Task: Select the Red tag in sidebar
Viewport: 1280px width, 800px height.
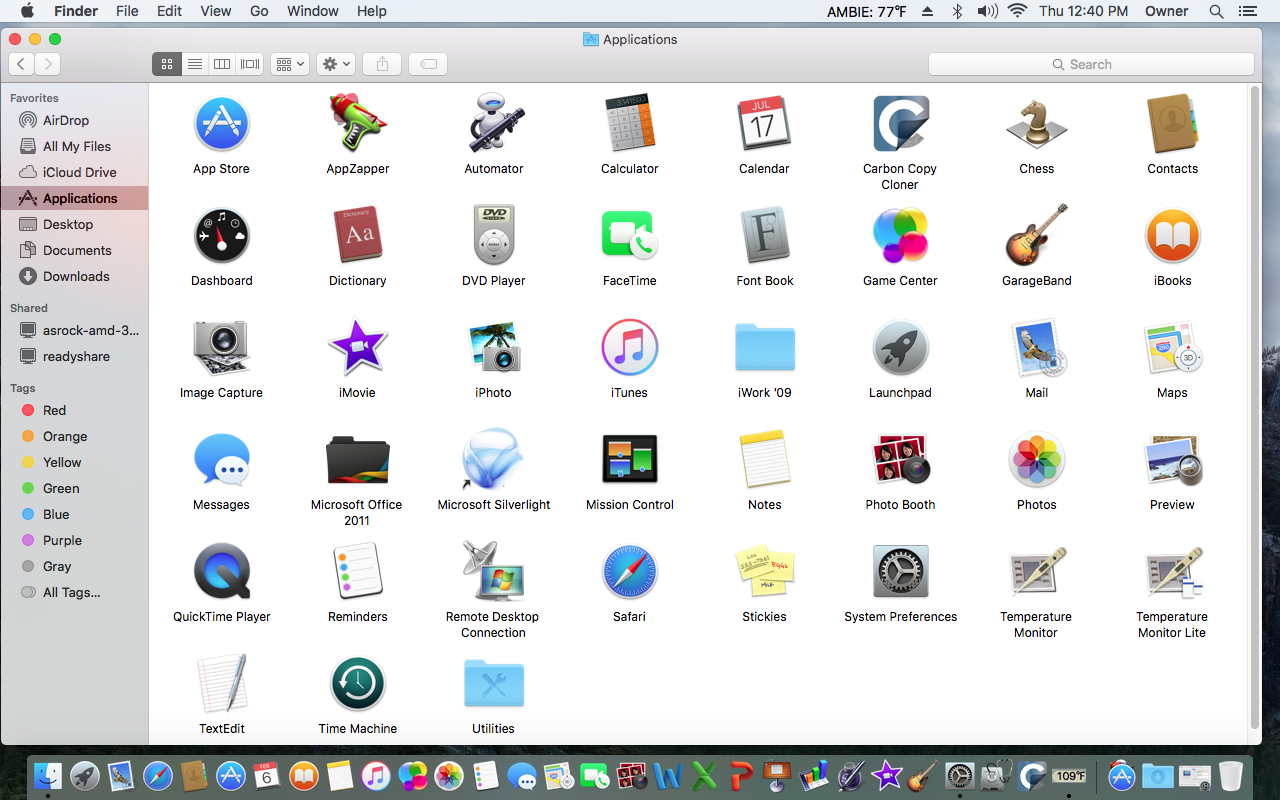Action: click(x=54, y=410)
